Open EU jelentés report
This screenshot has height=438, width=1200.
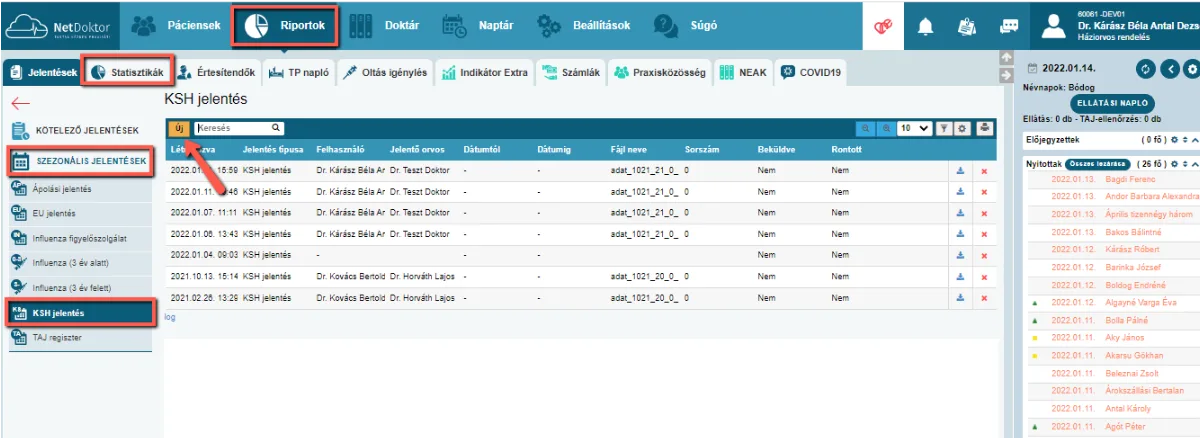tap(80, 212)
